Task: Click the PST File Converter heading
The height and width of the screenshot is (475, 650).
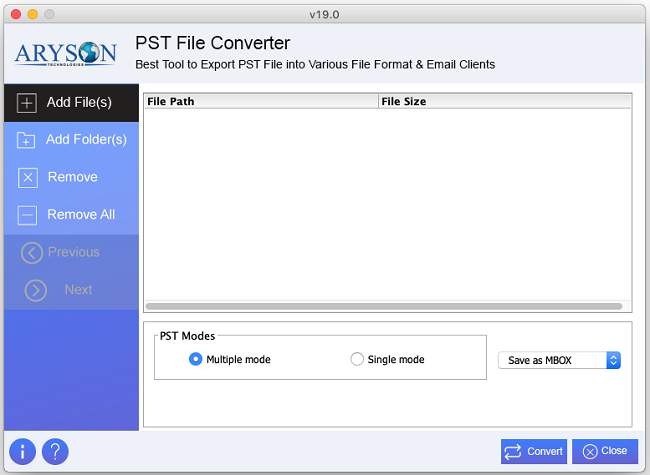Action: click(213, 43)
